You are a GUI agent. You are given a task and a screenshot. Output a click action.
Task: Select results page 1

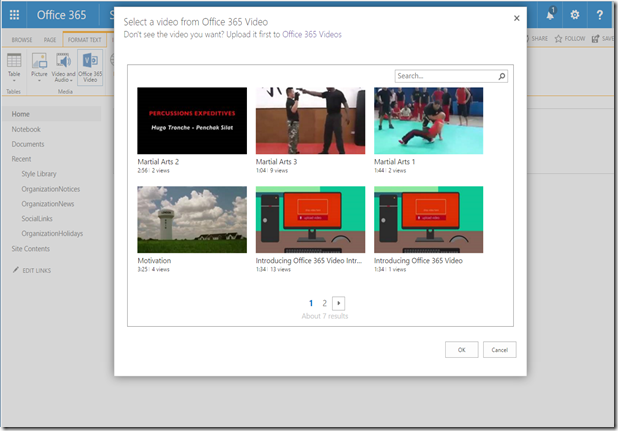311,303
